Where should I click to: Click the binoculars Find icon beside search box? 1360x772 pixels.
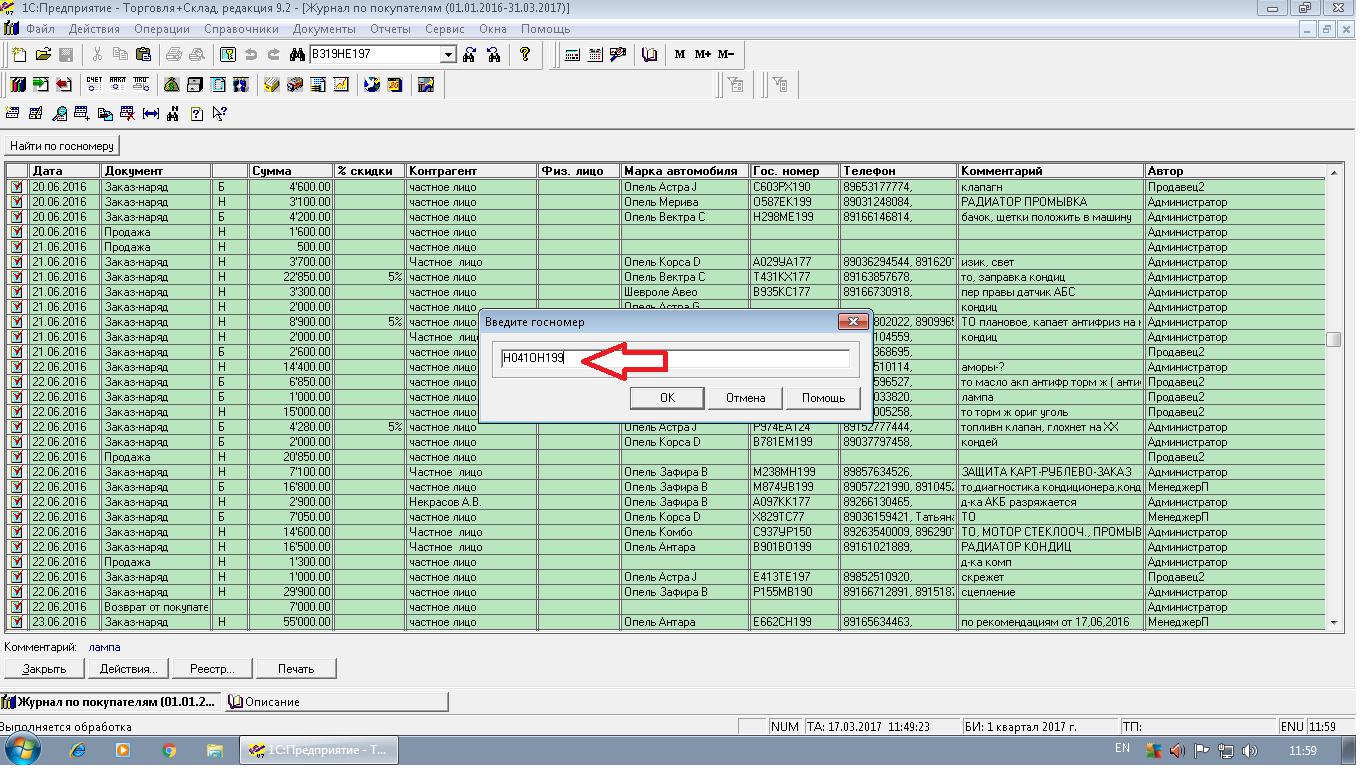[x=297, y=55]
